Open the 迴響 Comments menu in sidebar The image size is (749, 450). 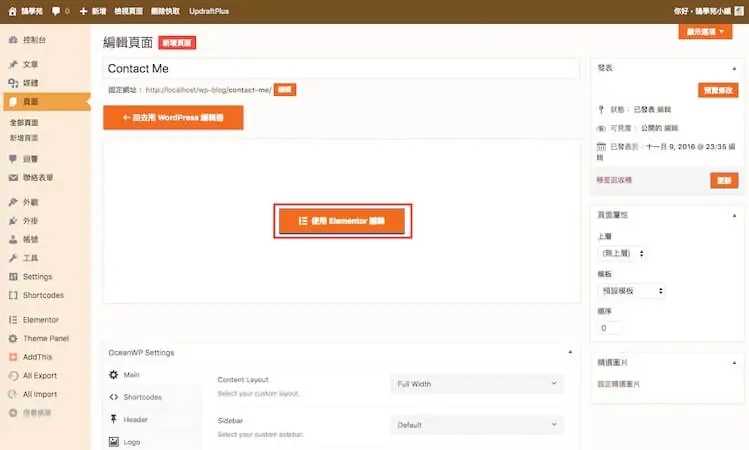tap(24, 159)
